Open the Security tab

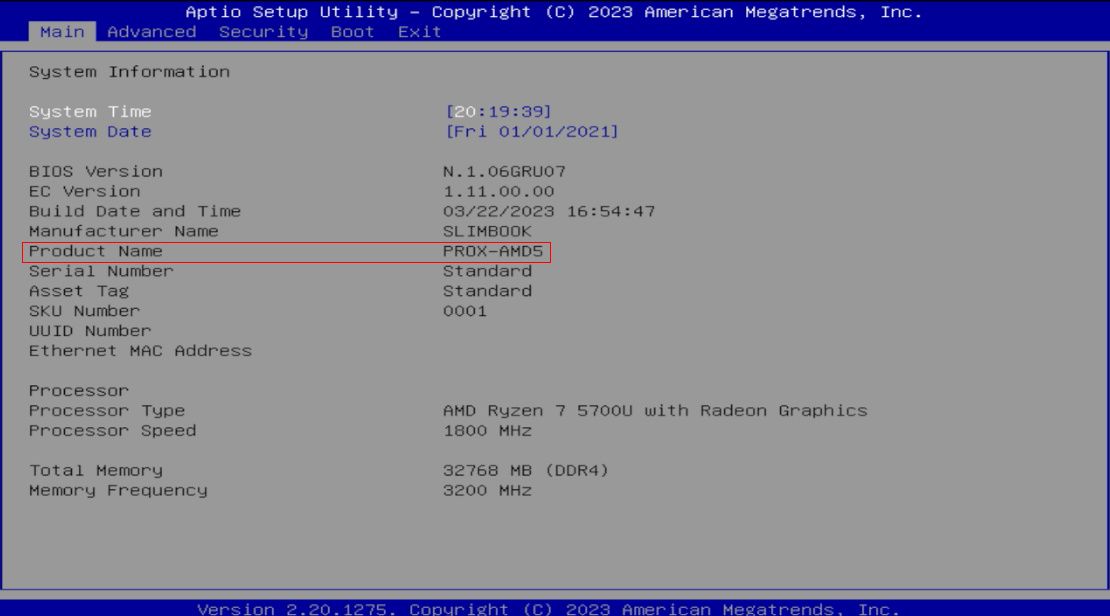coord(263,32)
